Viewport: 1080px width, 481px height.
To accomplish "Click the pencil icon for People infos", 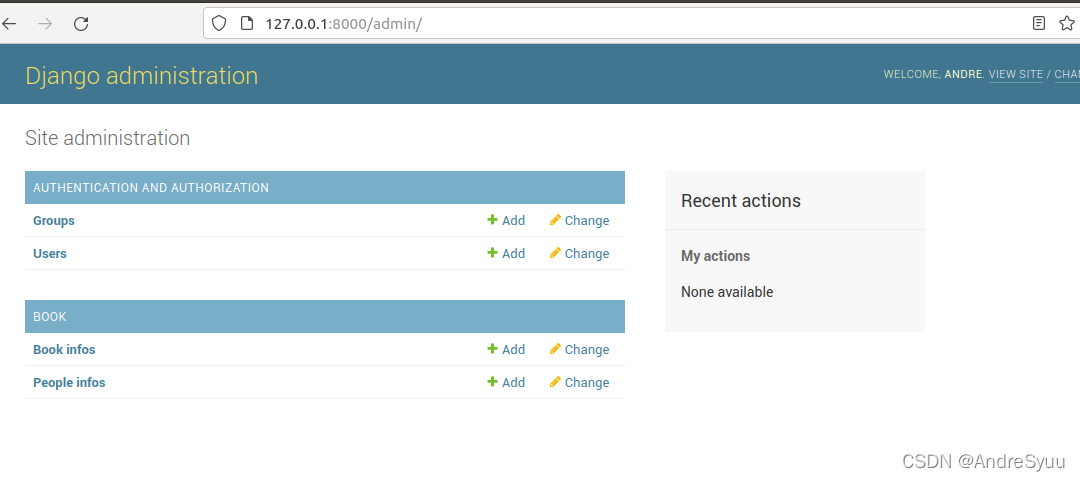I will pos(555,382).
